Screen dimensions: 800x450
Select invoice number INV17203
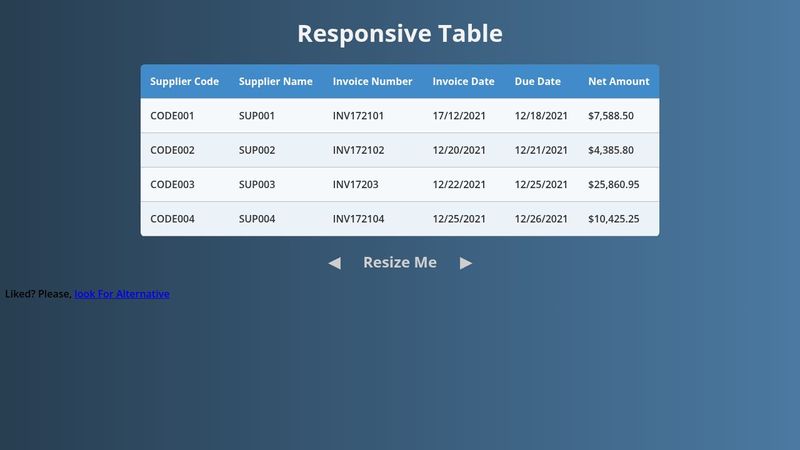point(356,184)
